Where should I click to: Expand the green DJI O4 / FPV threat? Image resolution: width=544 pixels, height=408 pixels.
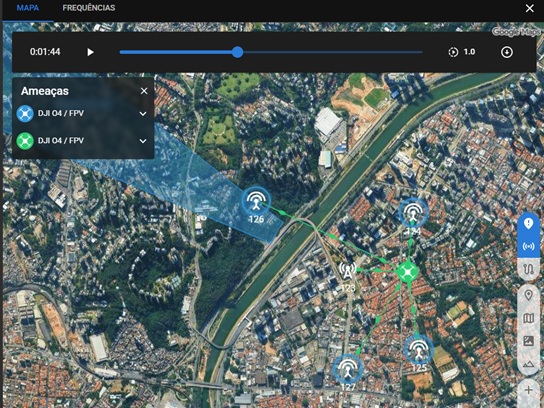tap(143, 141)
